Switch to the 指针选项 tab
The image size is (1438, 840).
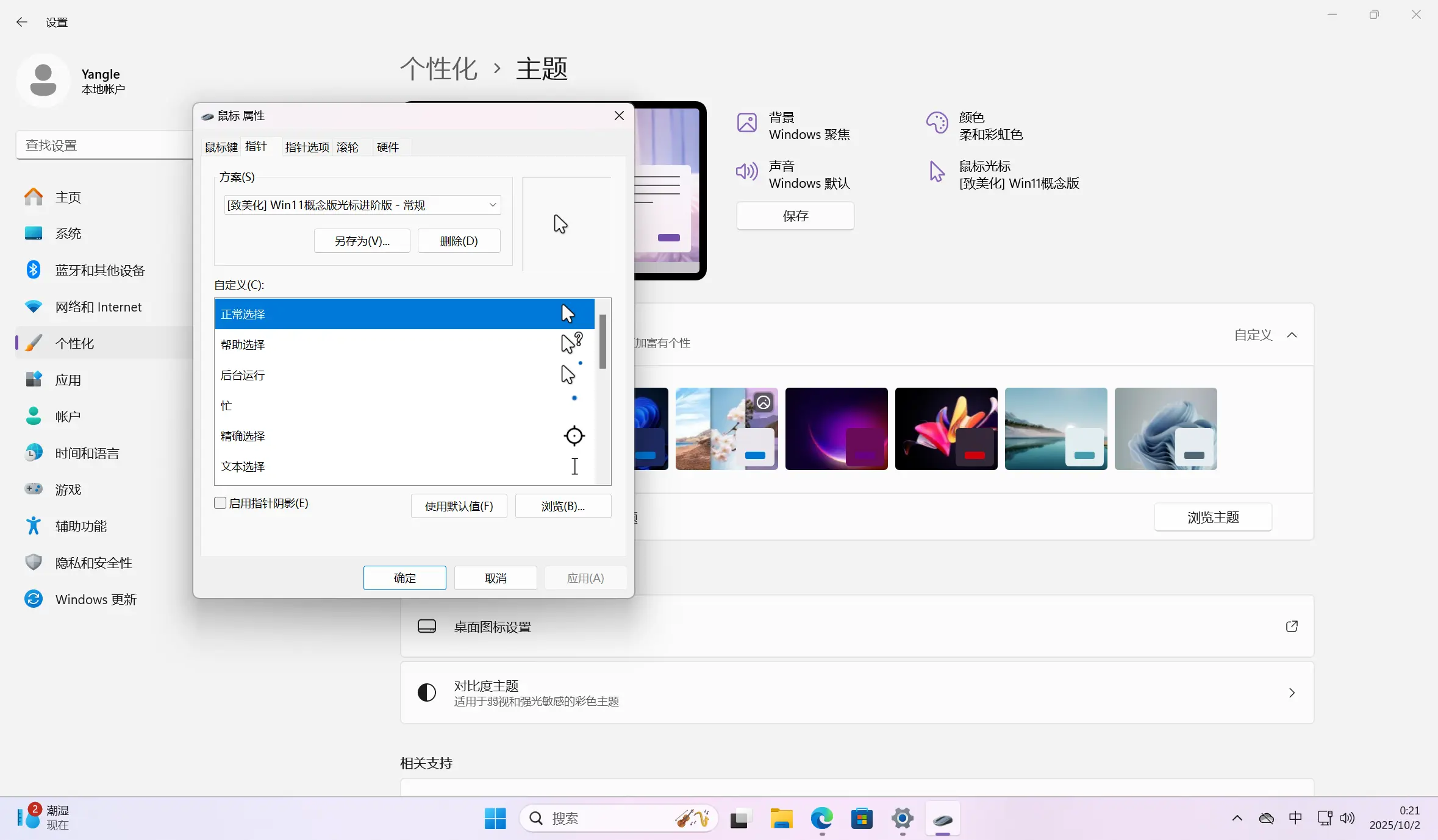click(306, 147)
